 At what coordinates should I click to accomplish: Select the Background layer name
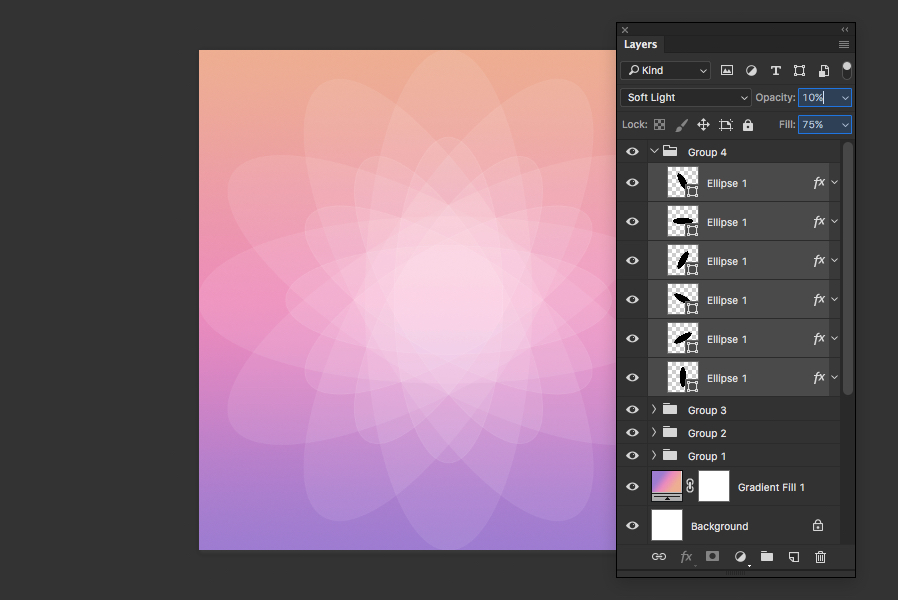click(719, 526)
